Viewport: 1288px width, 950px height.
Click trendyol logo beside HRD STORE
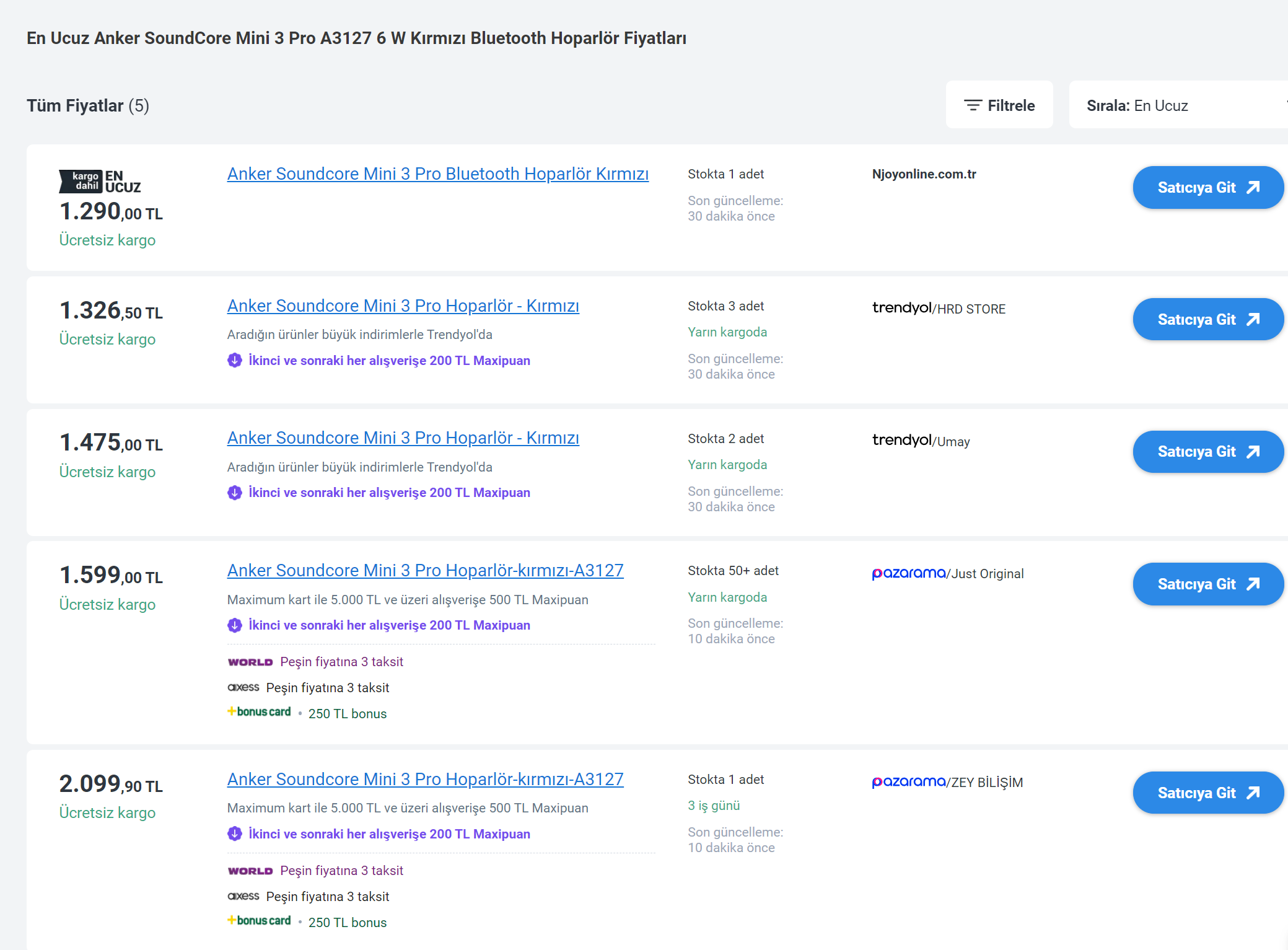(902, 308)
